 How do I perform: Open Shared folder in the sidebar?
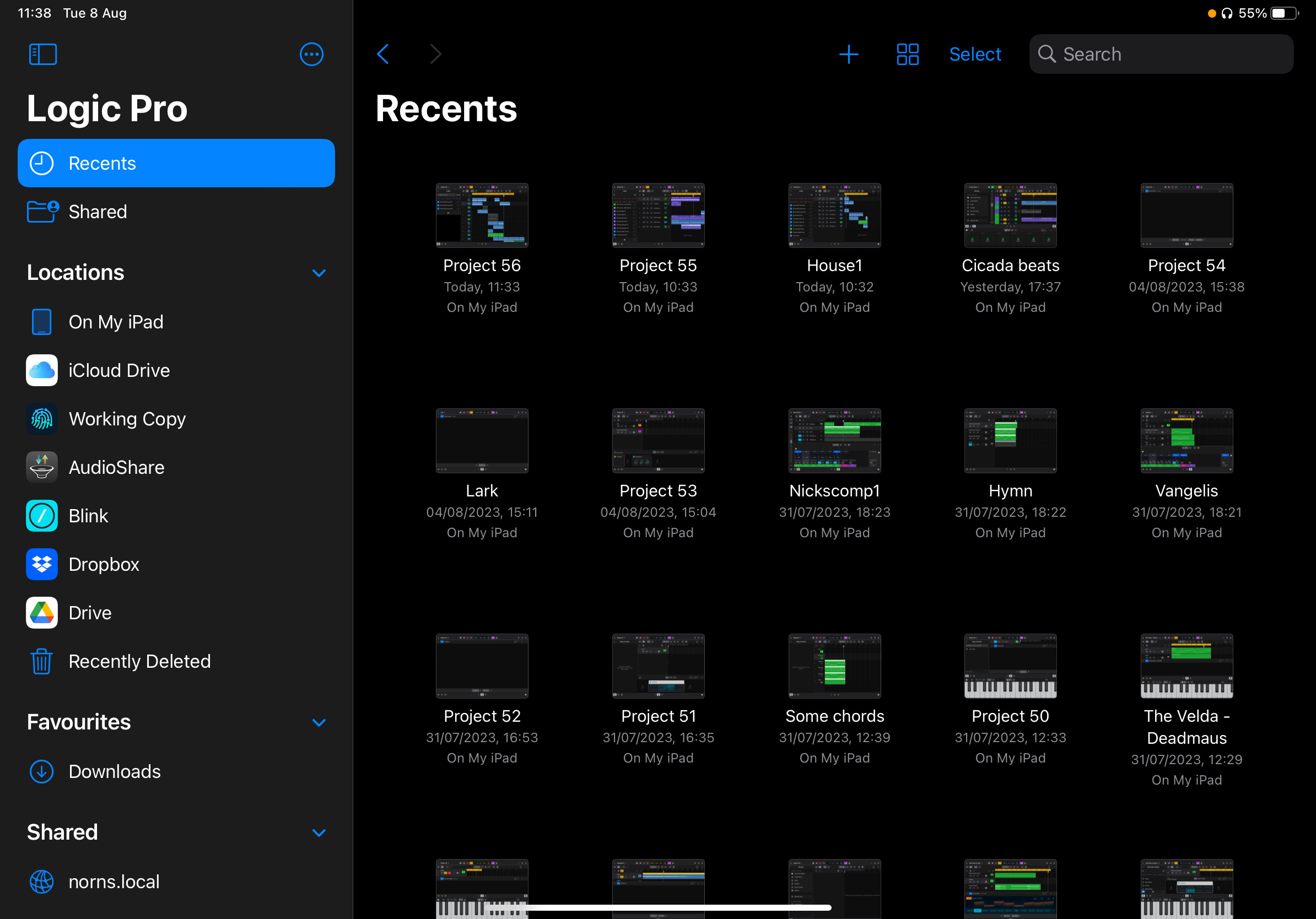(x=176, y=212)
